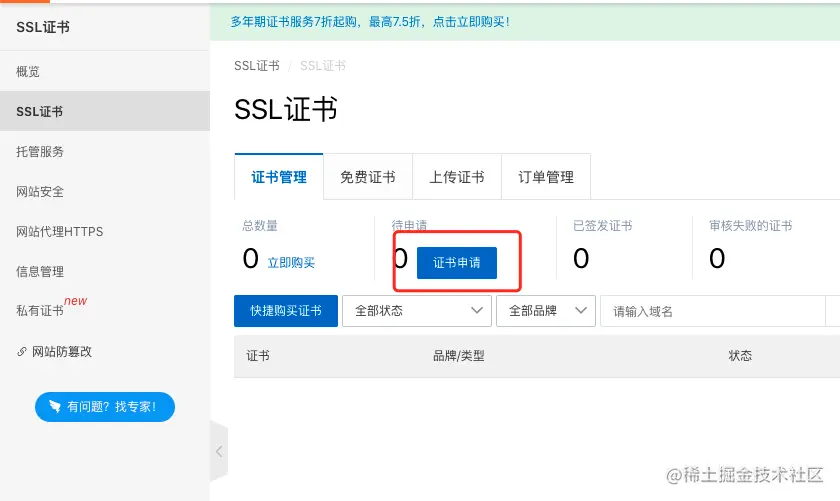Click the 证书申请 button
The width and height of the screenshot is (840, 501).
coord(457,263)
